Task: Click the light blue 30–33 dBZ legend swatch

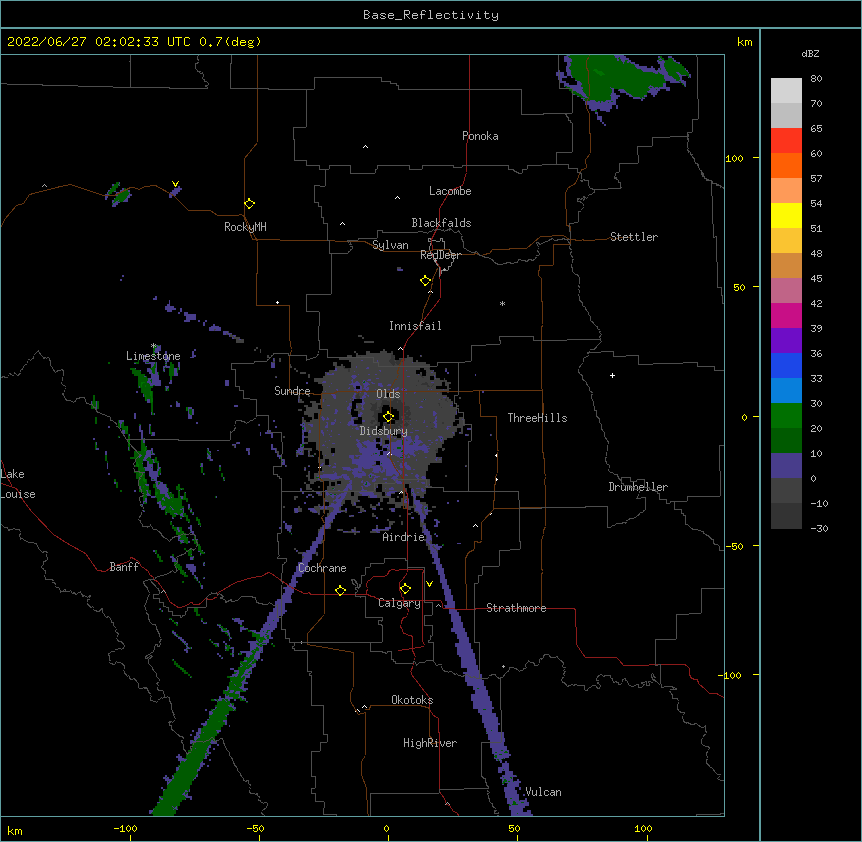Action: tap(786, 391)
